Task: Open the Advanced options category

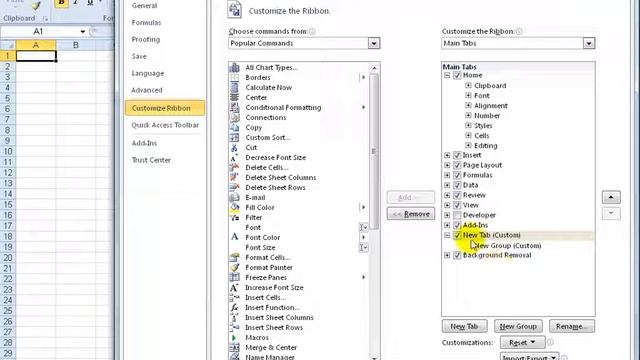Action: click(x=147, y=90)
